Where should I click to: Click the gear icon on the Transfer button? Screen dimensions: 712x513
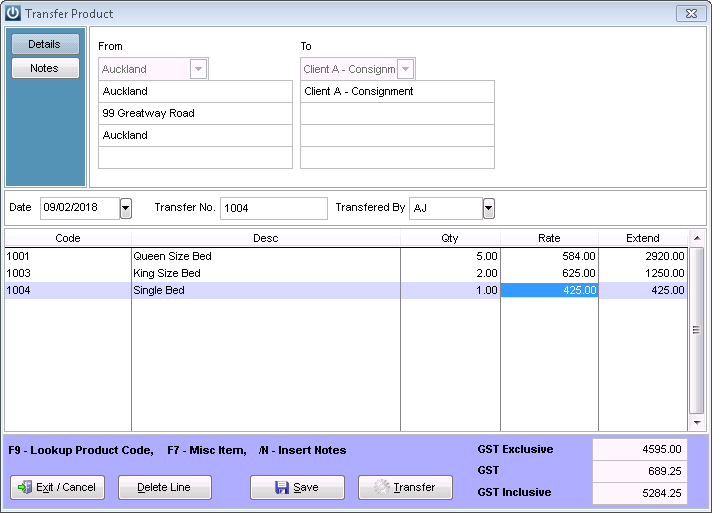[x=382, y=487]
